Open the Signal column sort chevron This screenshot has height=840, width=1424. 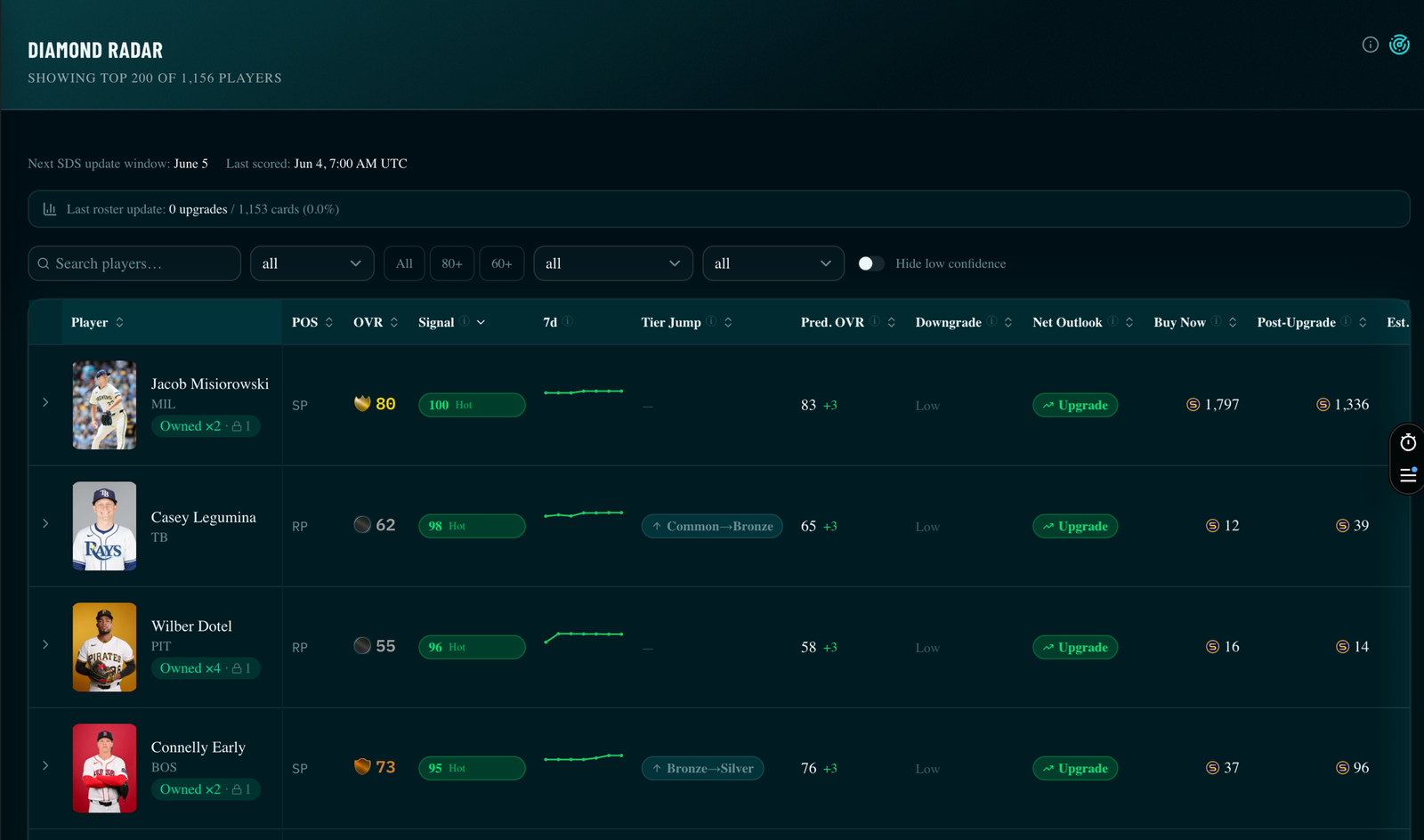(481, 322)
